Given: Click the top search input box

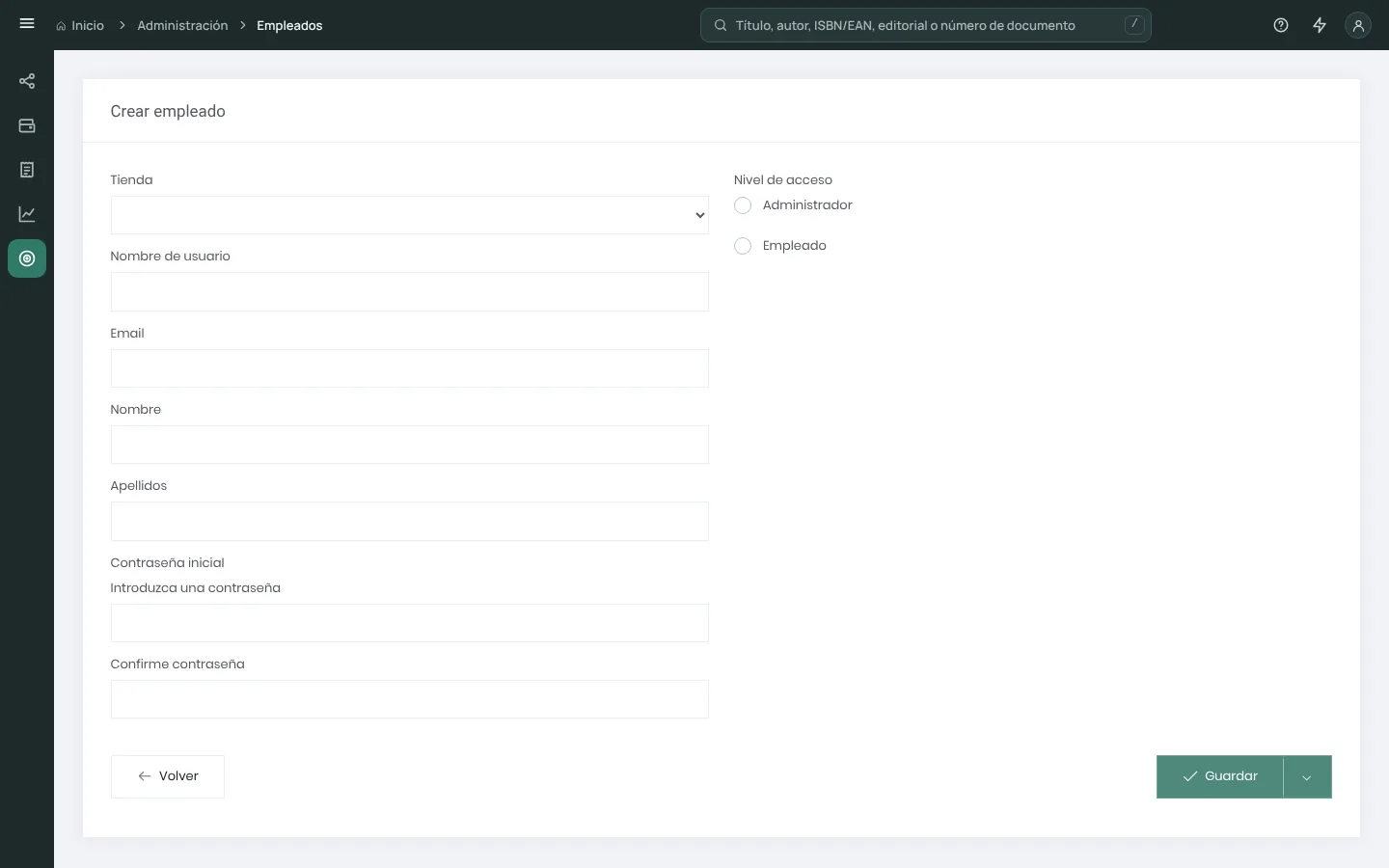Looking at the screenshot, I should point(926,25).
